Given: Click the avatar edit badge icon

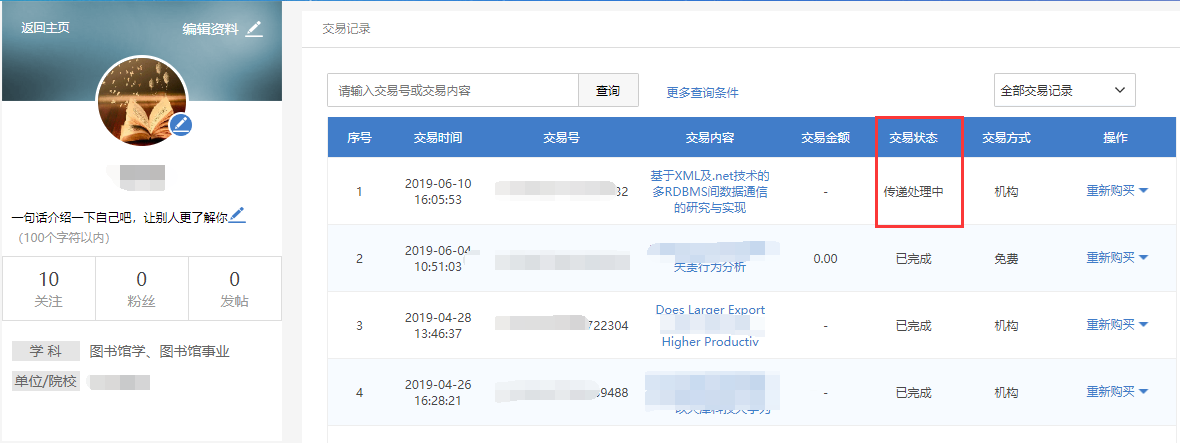Looking at the screenshot, I should click(x=181, y=124).
